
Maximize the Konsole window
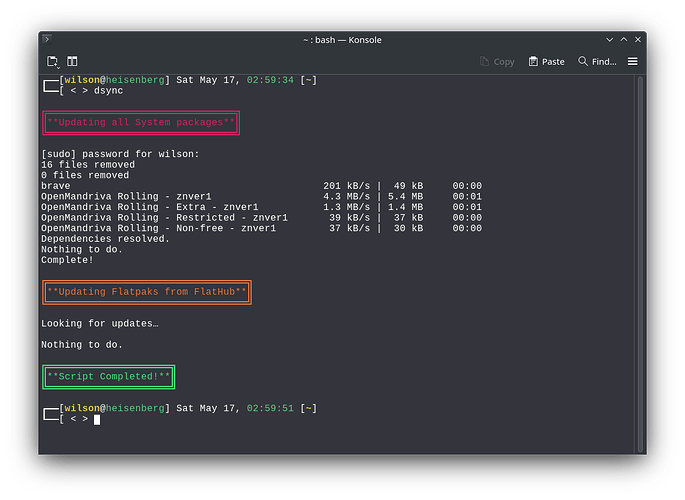coord(624,40)
